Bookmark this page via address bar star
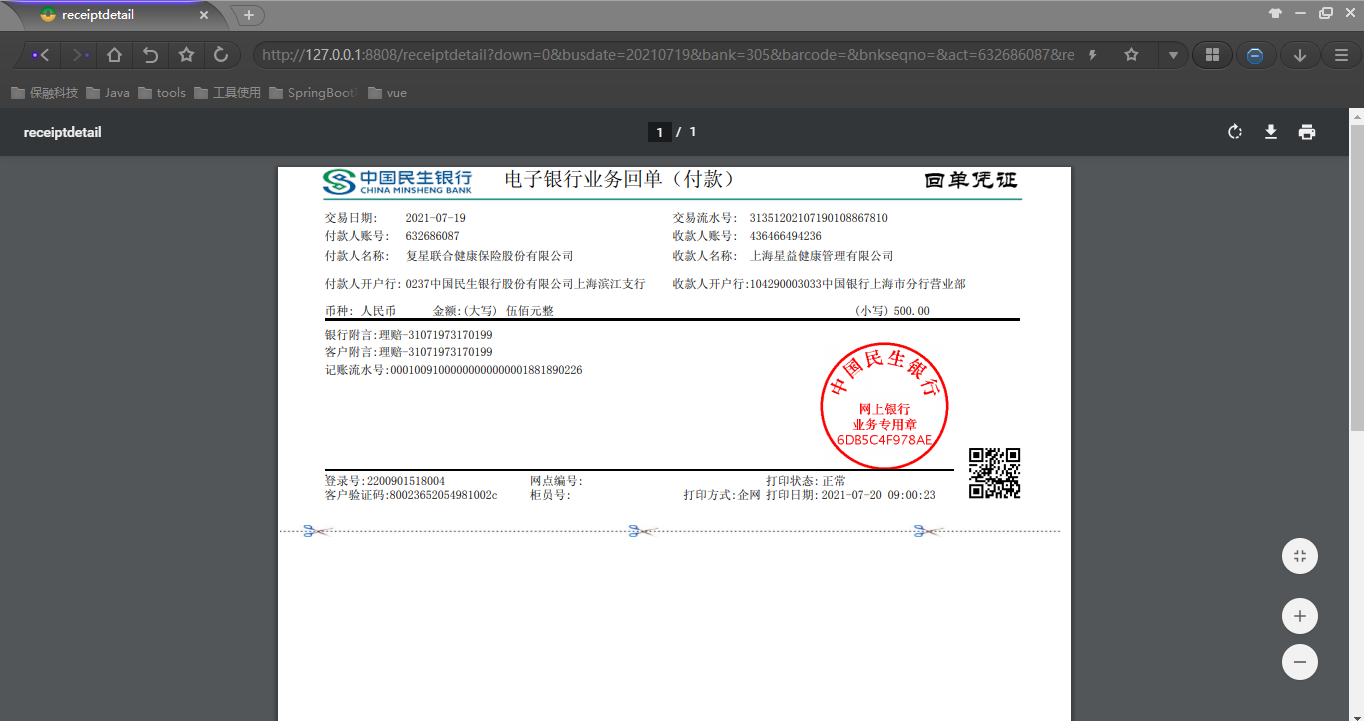Viewport: 1364px width, 721px height. [x=1131, y=55]
